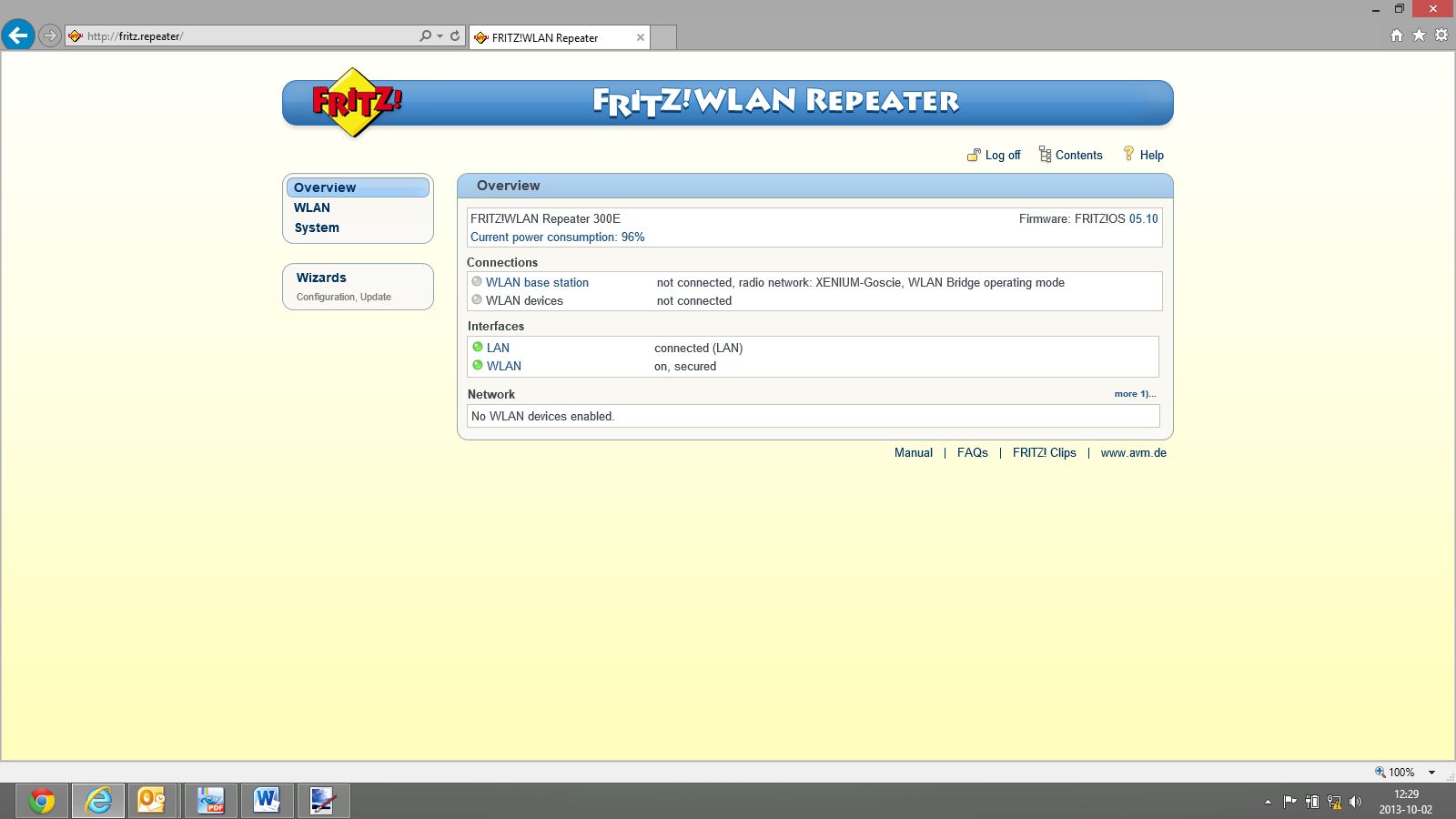1456x819 pixels.
Task: Click the battery power tray icon
Action: 1312,802
